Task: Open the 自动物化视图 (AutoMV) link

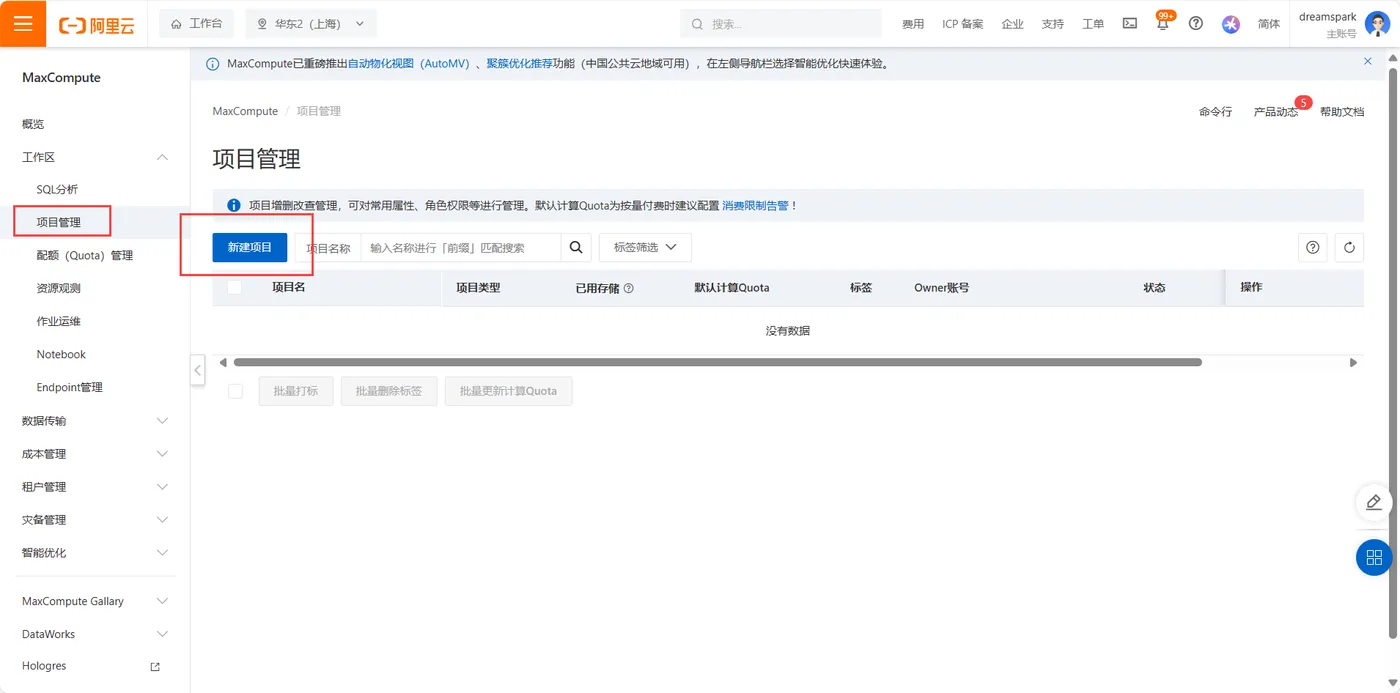Action: (x=408, y=63)
